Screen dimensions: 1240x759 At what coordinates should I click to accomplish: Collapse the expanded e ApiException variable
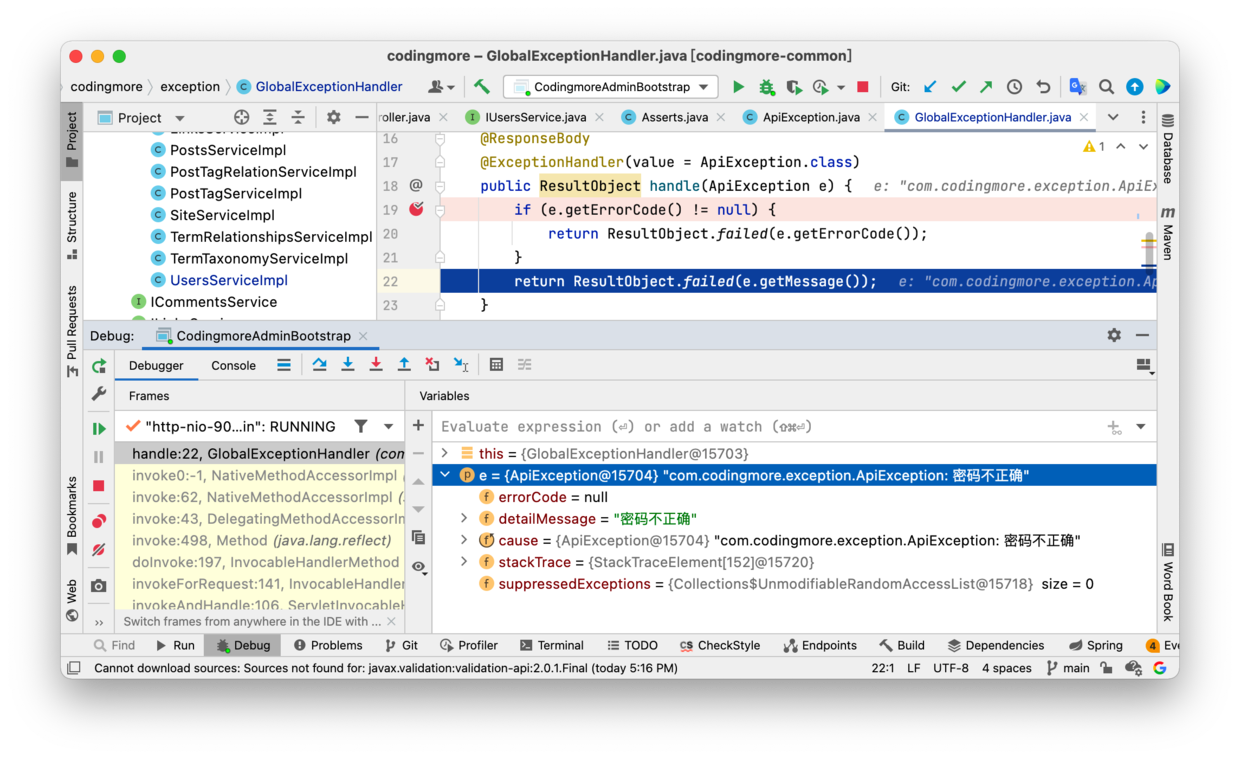(446, 475)
